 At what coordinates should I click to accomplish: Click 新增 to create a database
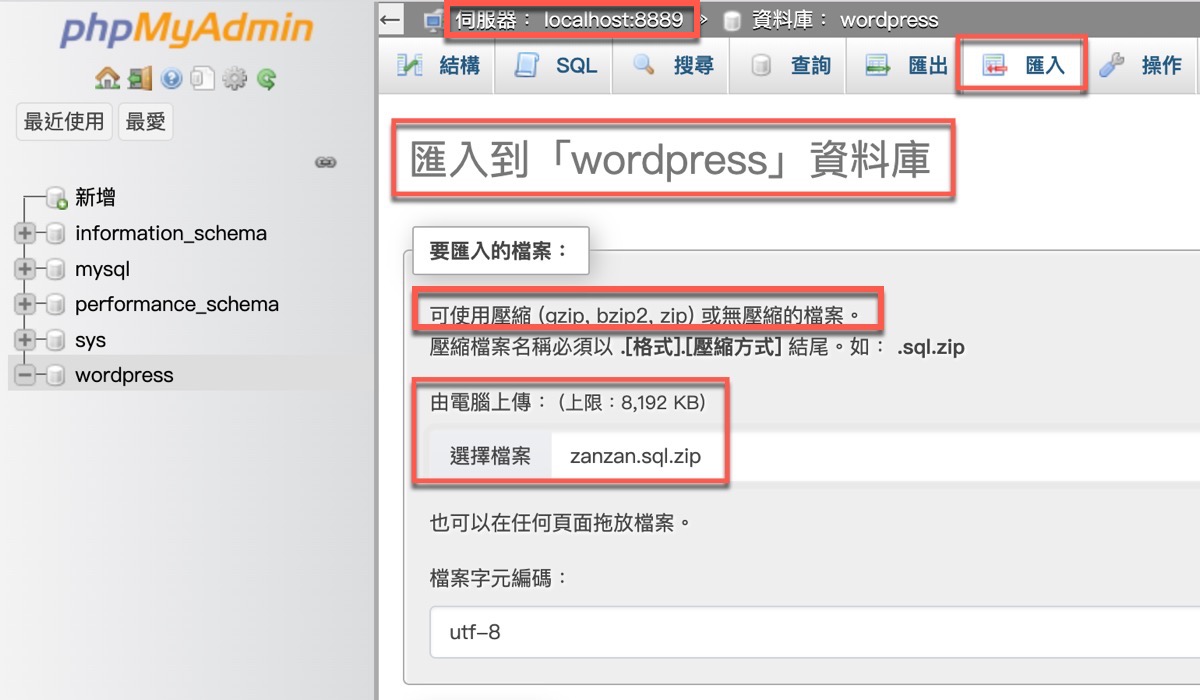[95, 198]
